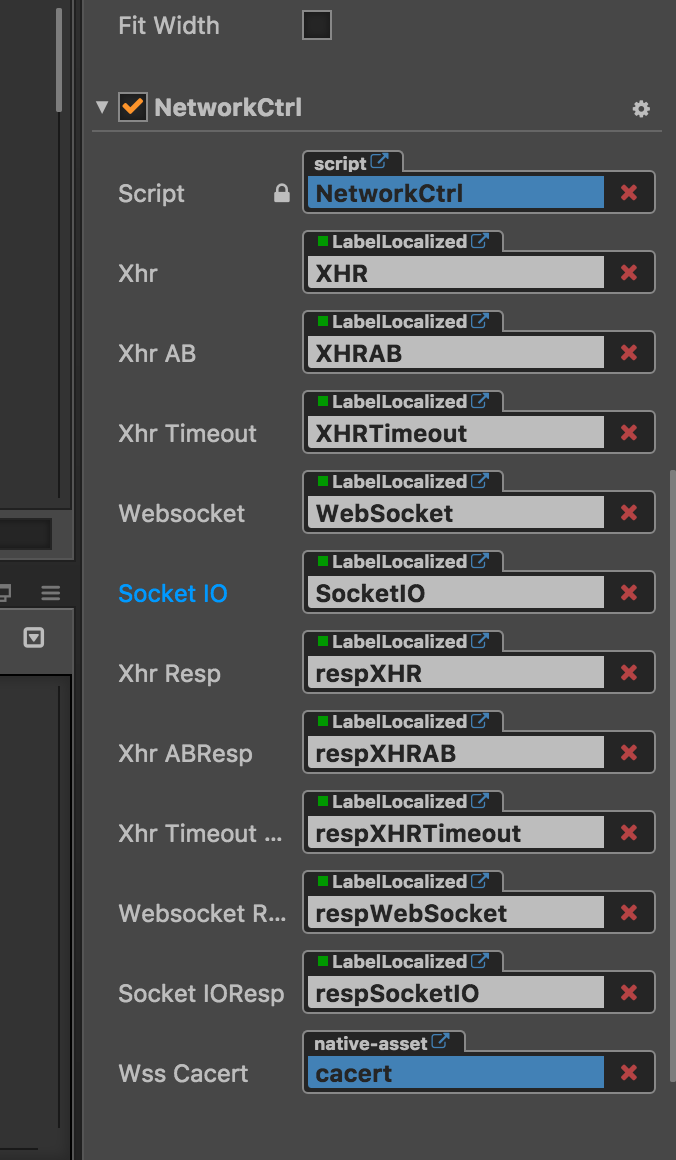Click the lock icon beside the Script property
This screenshot has height=1160, width=676.
click(281, 193)
